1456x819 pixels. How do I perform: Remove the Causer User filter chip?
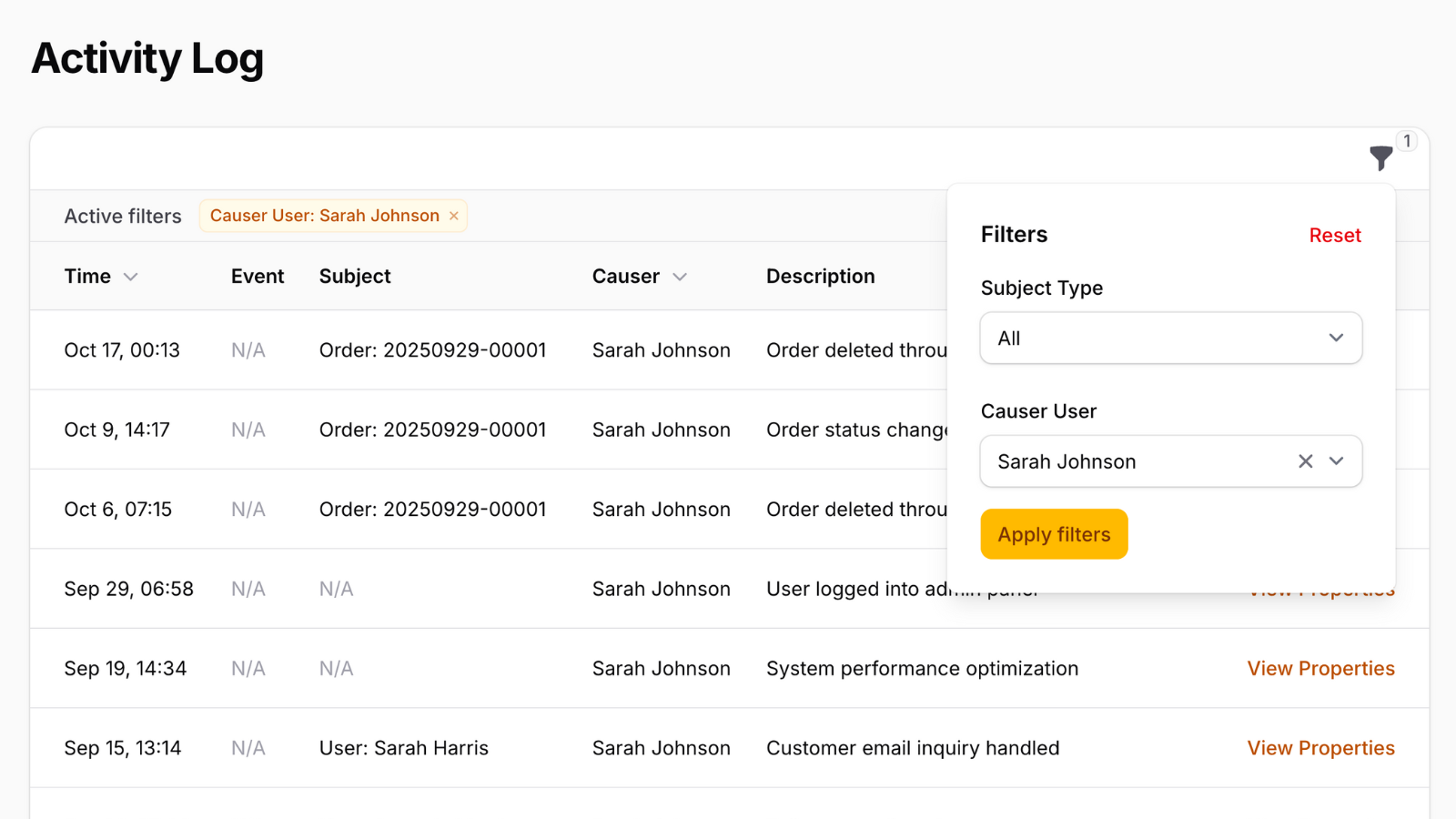pos(453,216)
